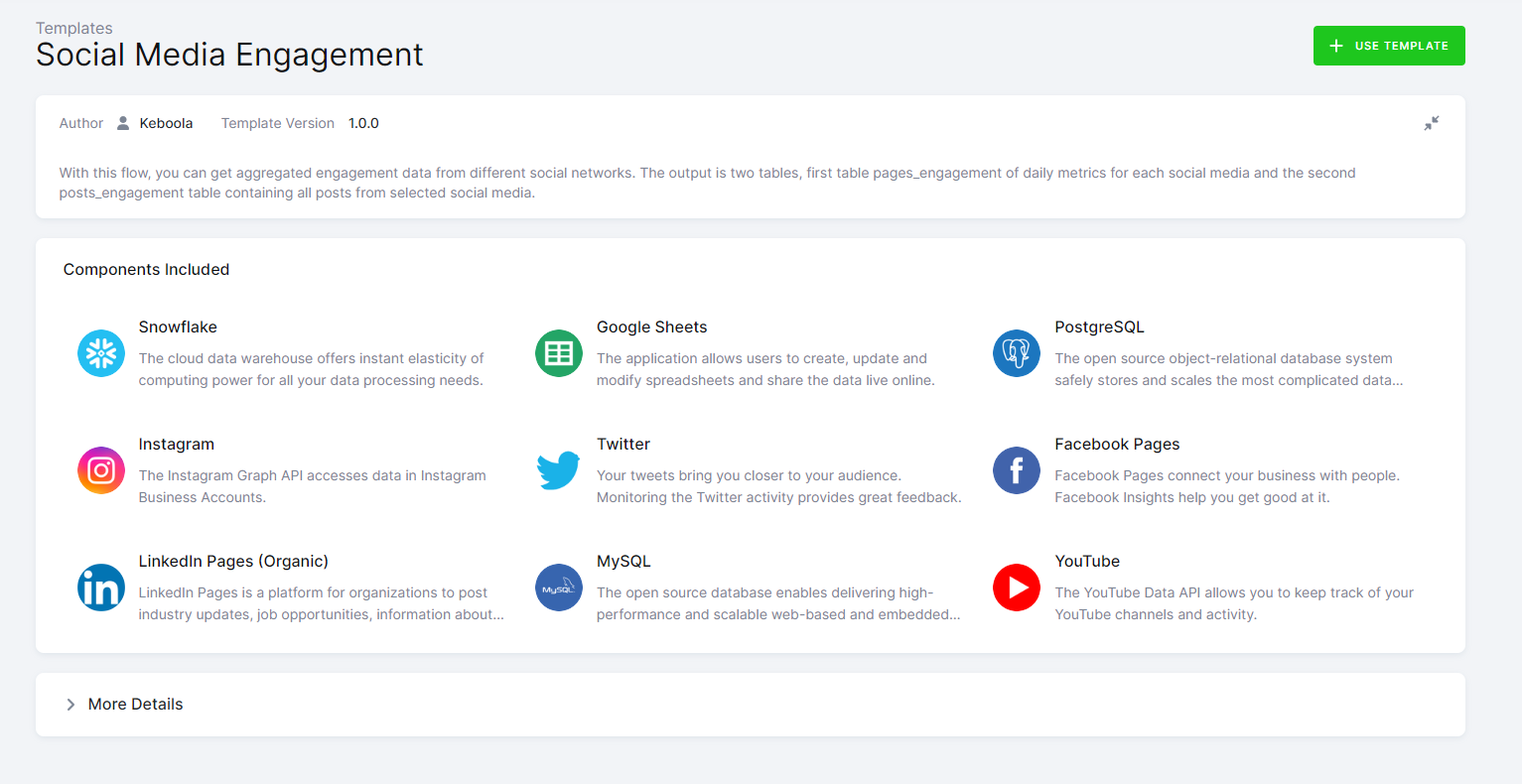Click the More Details chevron arrow
Viewport: 1522px width, 784px height.
pyautogui.click(x=69, y=704)
